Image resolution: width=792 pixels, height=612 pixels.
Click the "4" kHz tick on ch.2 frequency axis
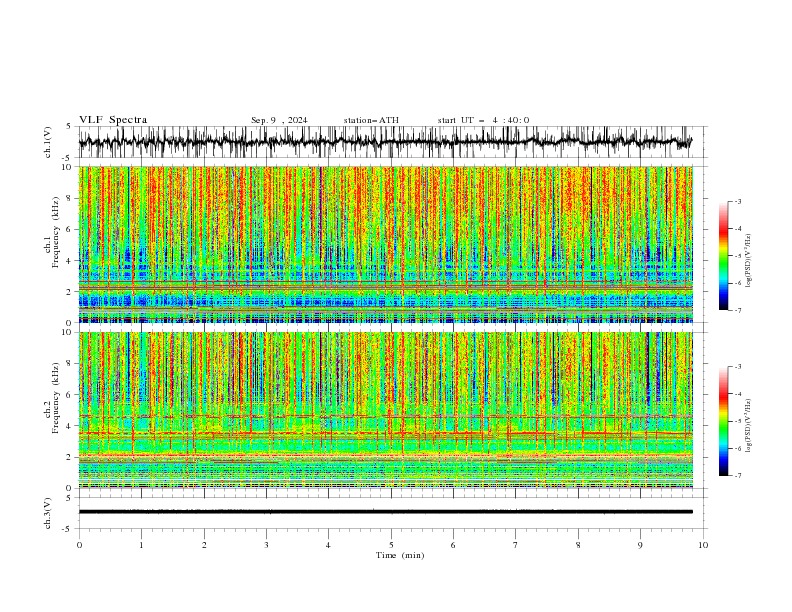[x=71, y=426]
